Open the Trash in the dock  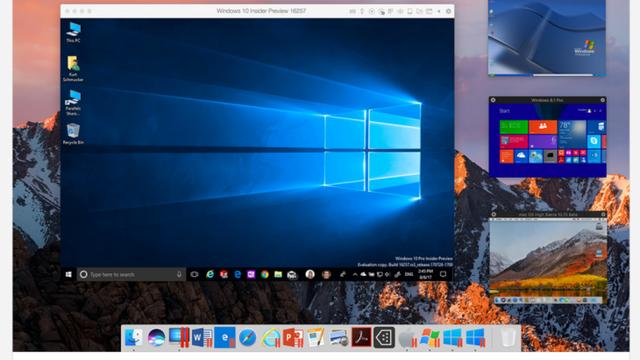point(507,338)
